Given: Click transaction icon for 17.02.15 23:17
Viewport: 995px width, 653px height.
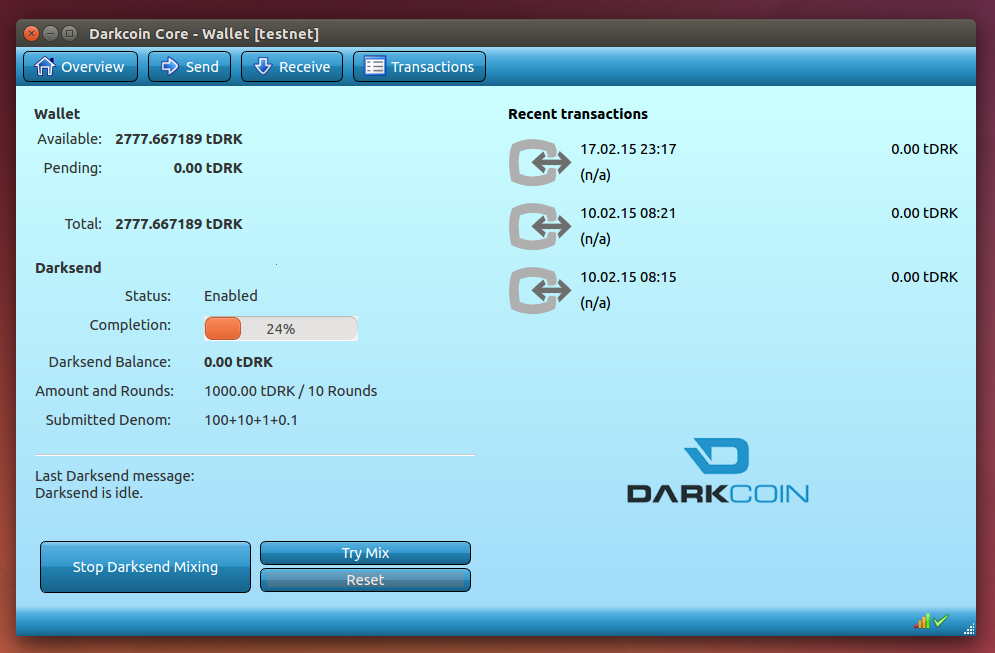Looking at the screenshot, I should coord(539,162).
